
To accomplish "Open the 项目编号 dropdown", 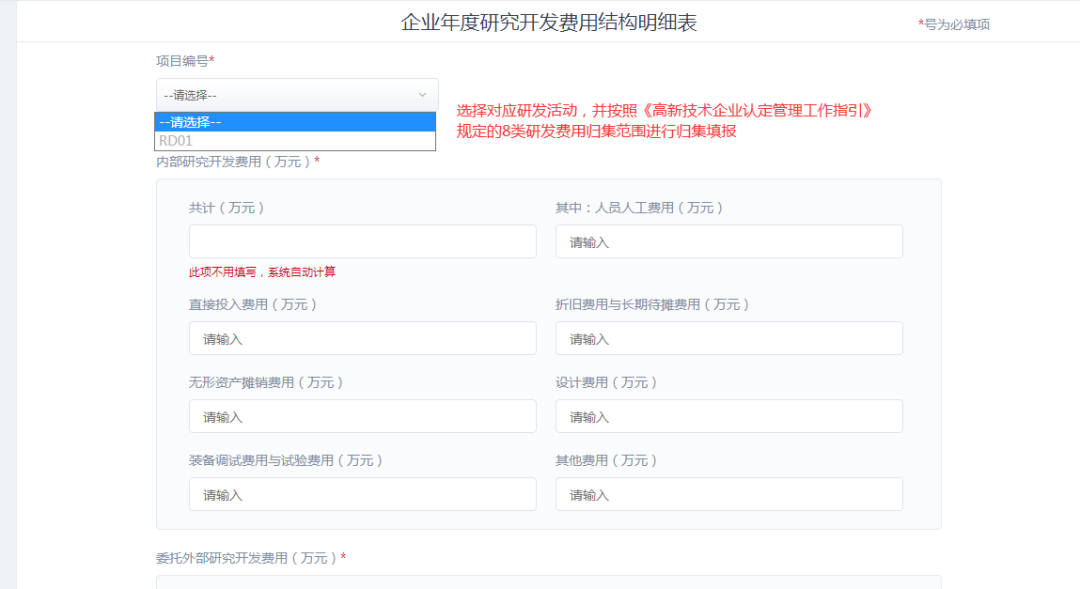I will pos(297,95).
